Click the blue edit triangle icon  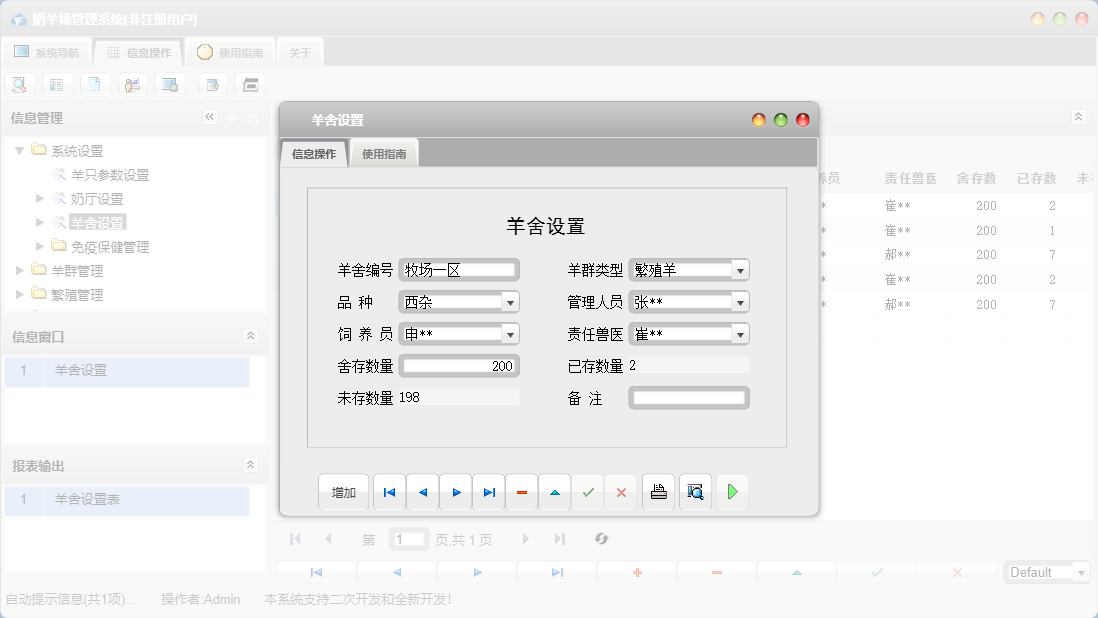coord(555,492)
